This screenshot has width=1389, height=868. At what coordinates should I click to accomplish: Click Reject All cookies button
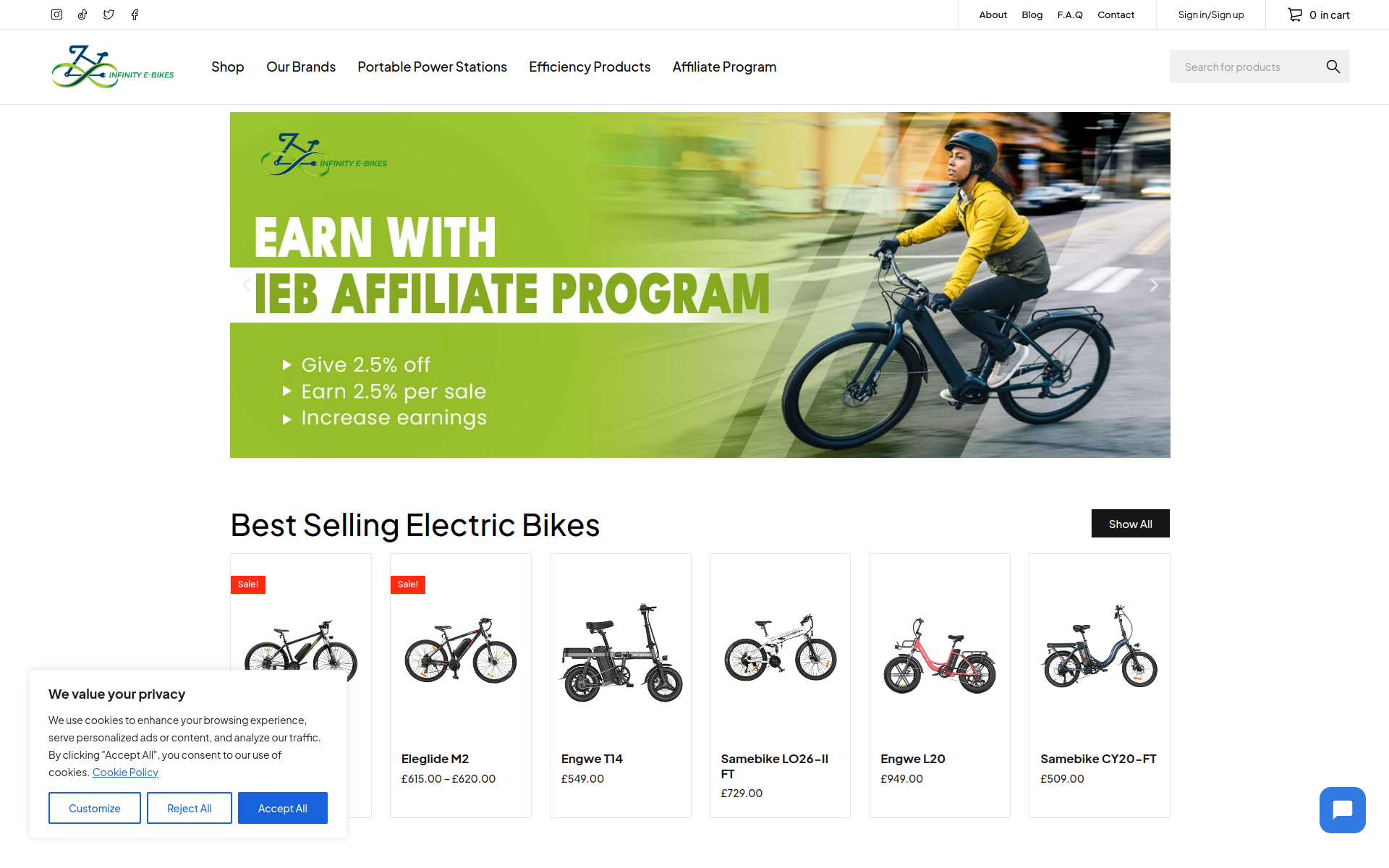[x=190, y=808]
